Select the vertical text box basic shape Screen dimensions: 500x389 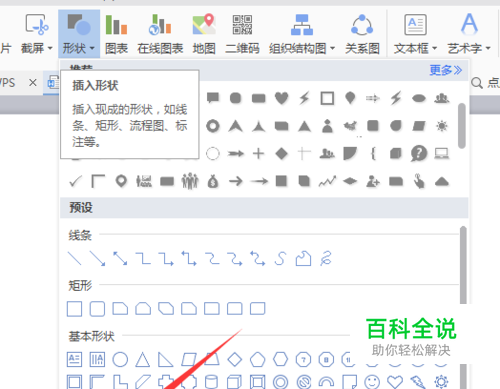click(x=97, y=359)
